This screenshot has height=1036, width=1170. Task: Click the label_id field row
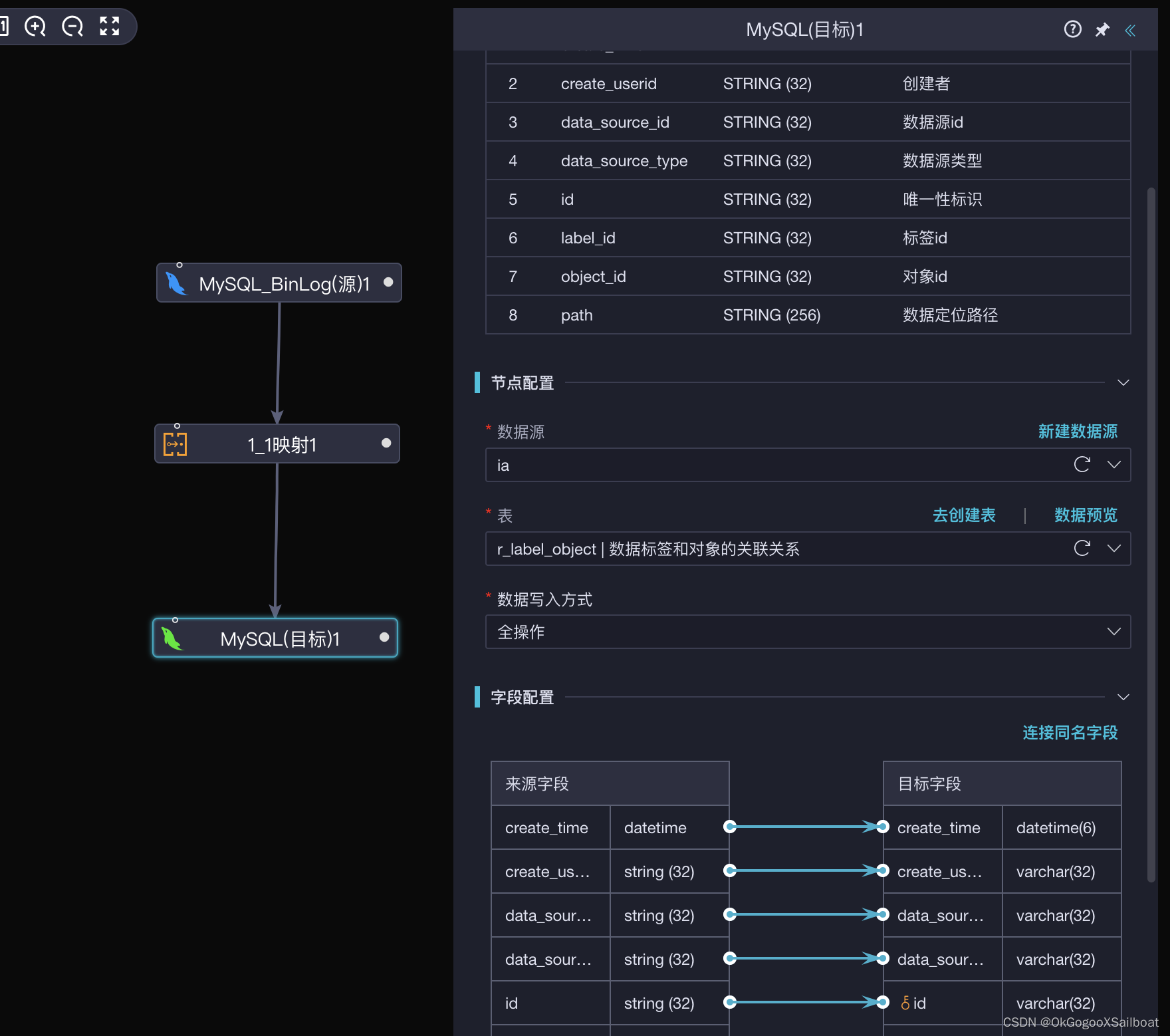pos(808,238)
